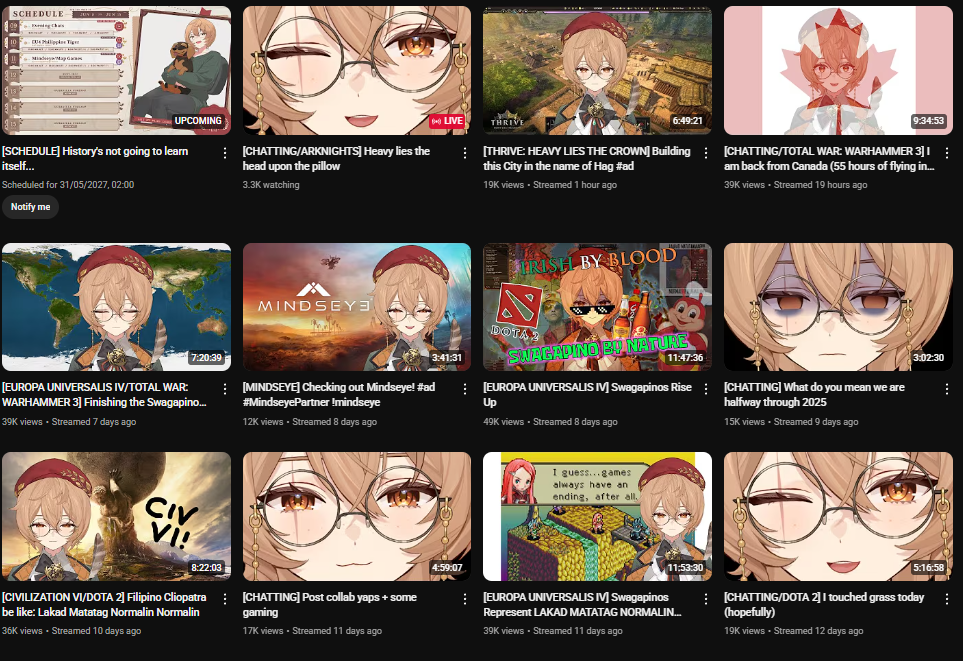
Task: Open the three-dot menu for Post collab yaps
Action: 465,599
